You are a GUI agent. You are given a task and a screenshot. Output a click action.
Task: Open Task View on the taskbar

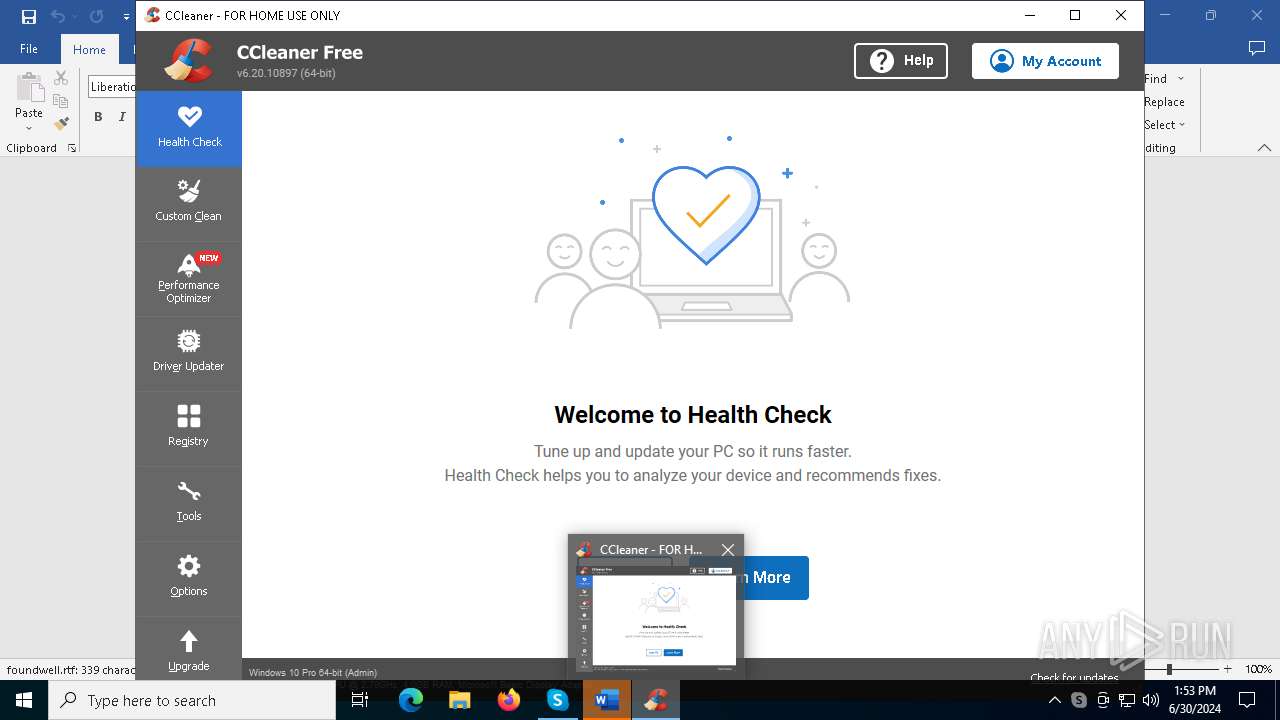[360, 700]
